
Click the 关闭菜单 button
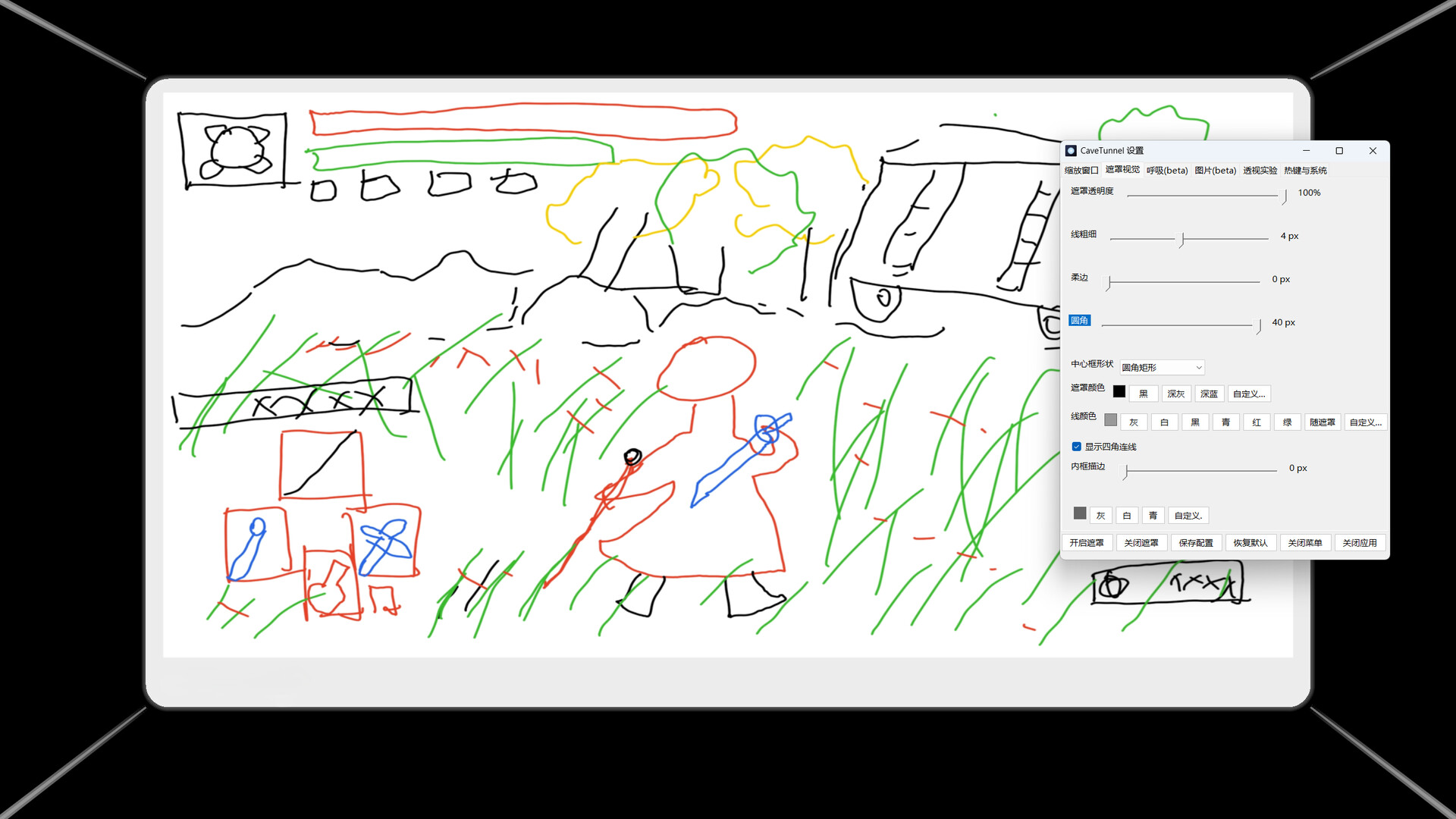pos(1305,543)
